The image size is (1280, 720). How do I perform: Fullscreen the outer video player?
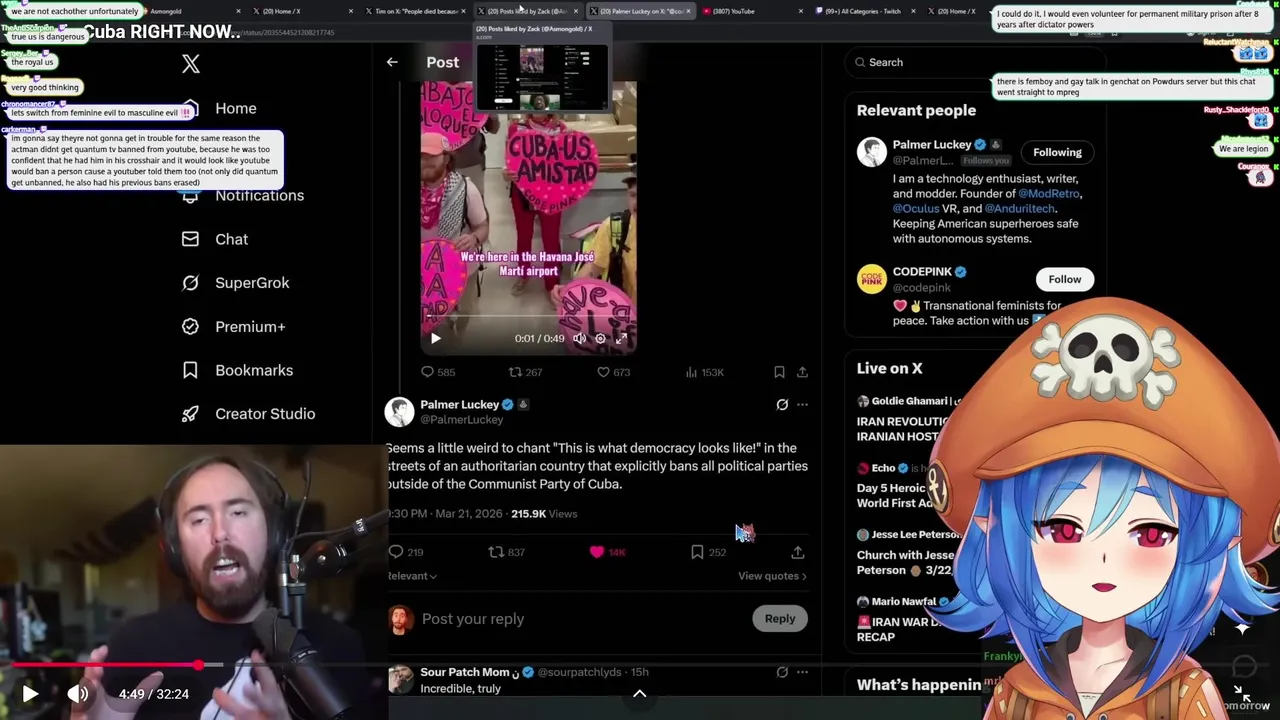coord(1241,694)
